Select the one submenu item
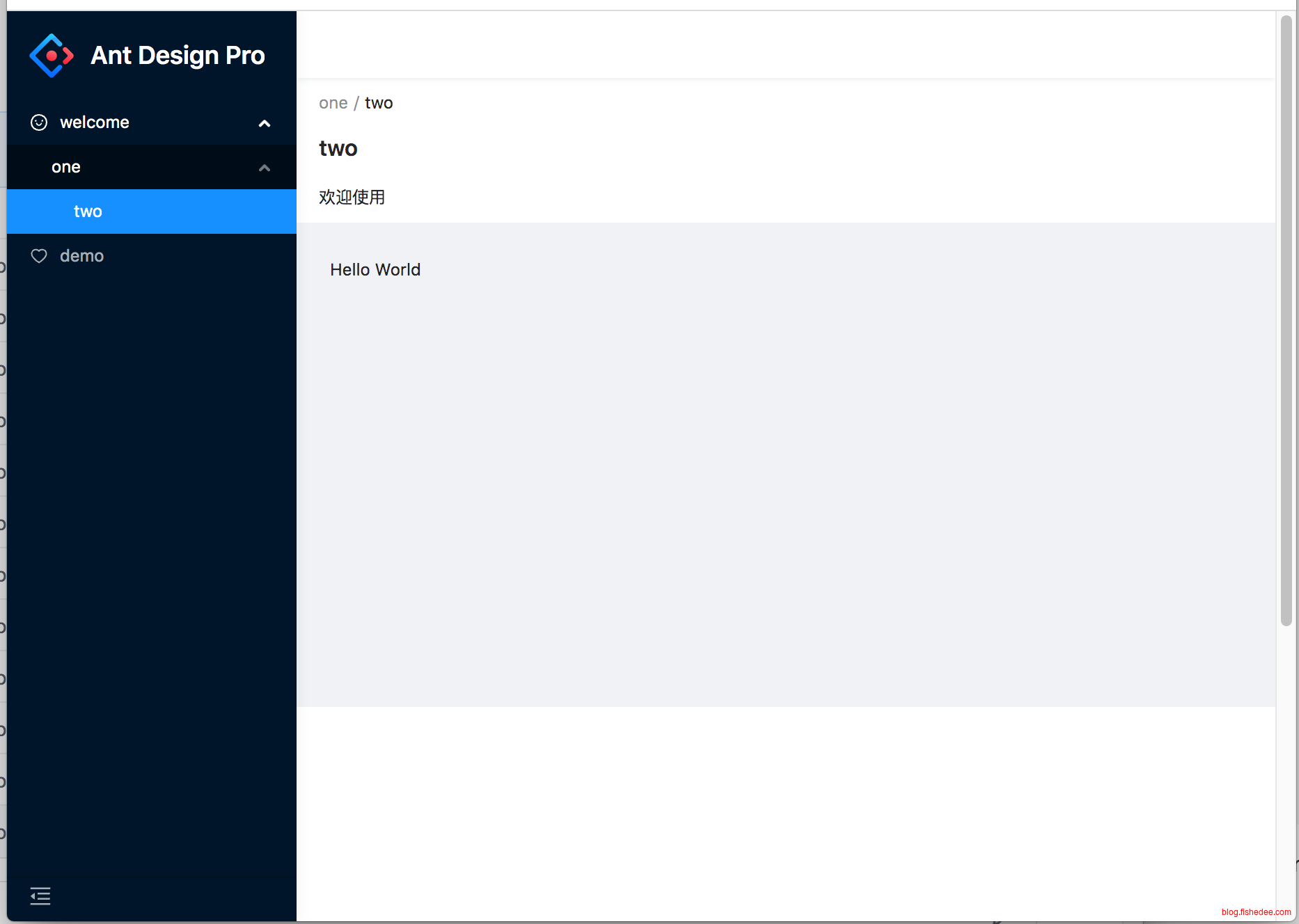Image resolution: width=1299 pixels, height=924 pixels. tap(152, 167)
